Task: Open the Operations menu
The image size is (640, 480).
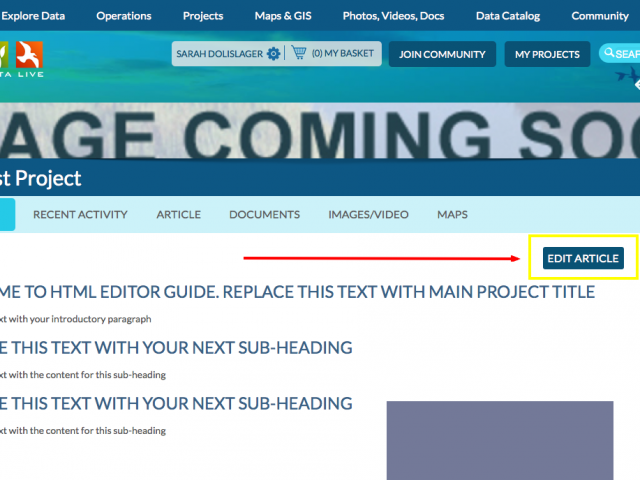Action: pos(124,16)
